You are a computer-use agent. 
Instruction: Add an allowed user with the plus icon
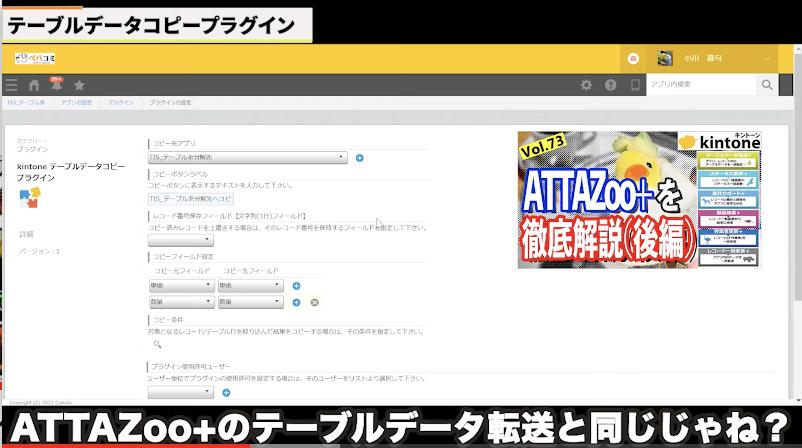coord(225,393)
